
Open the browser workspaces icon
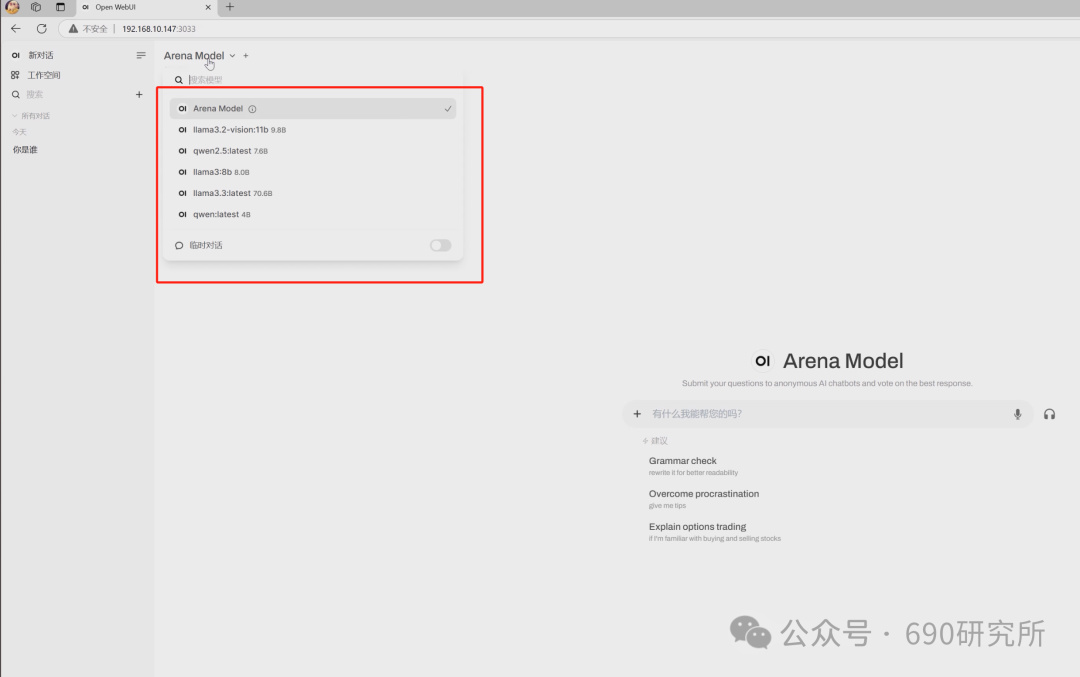[36, 7]
